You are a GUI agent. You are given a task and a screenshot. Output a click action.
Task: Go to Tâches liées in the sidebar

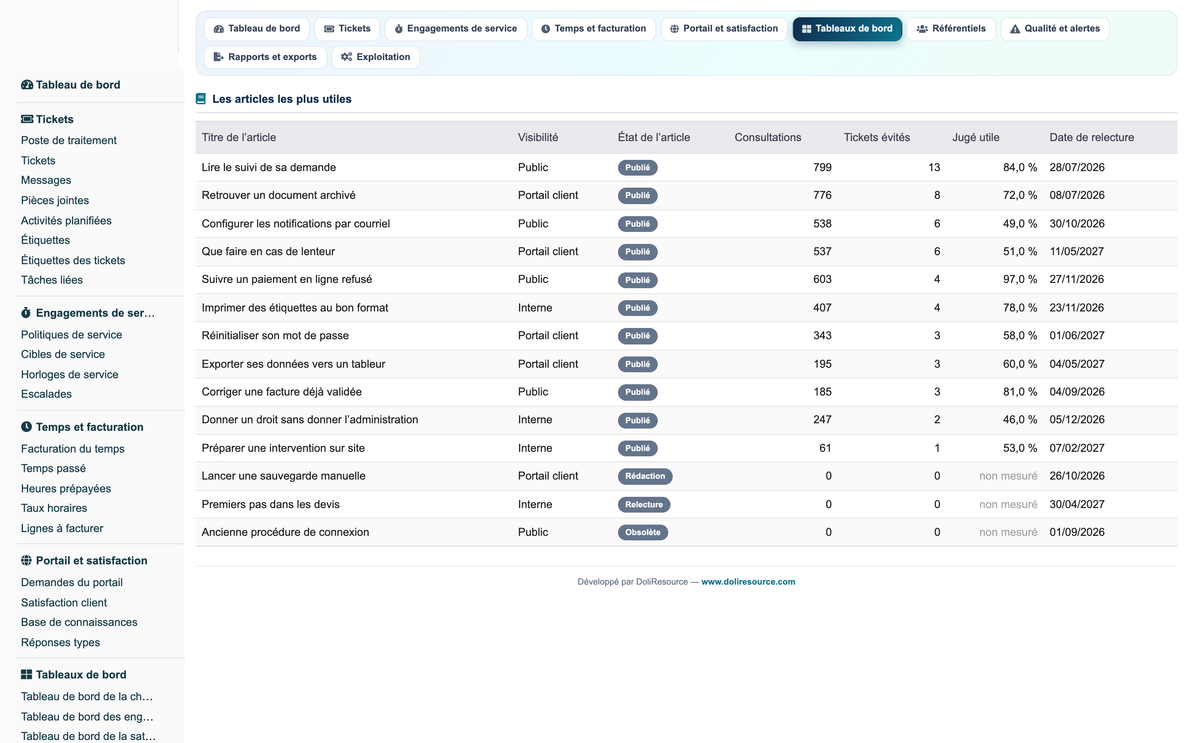tap(52, 281)
